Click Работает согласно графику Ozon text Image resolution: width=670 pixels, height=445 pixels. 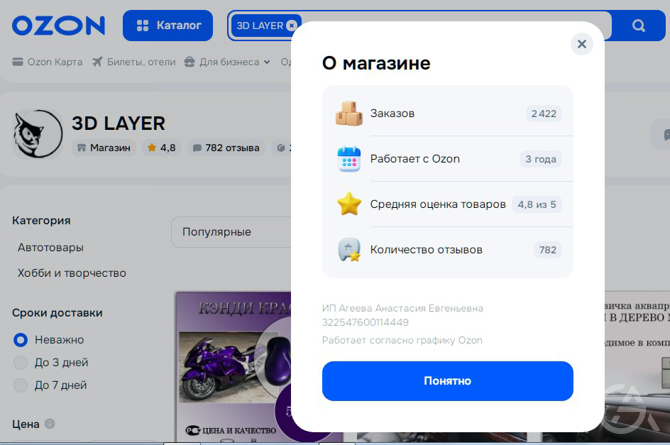pos(402,340)
